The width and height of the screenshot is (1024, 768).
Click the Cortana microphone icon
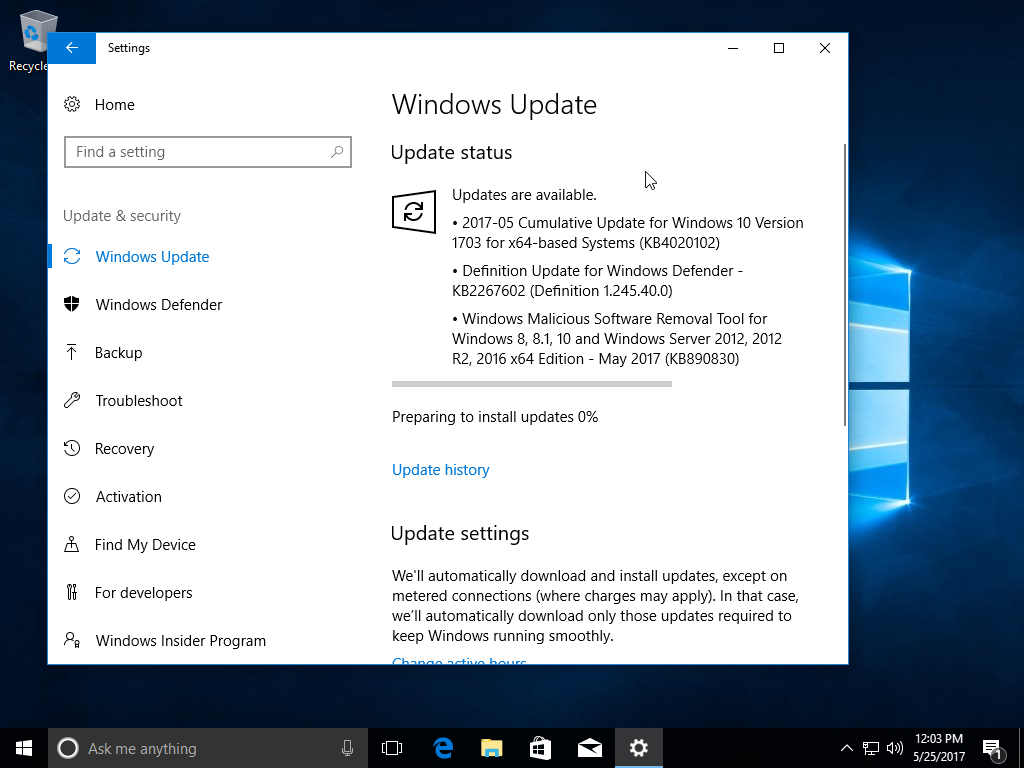pyautogui.click(x=347, y=748)
